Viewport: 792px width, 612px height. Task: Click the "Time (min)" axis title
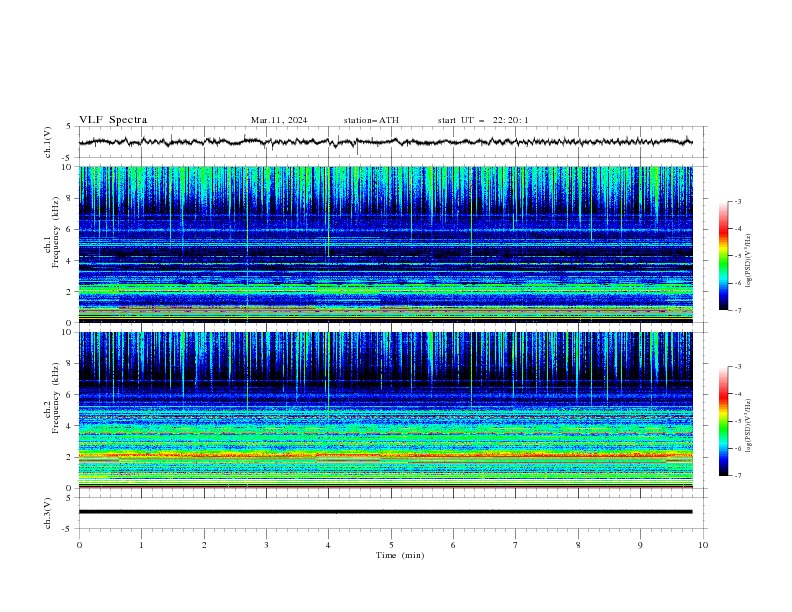(400, 555)
